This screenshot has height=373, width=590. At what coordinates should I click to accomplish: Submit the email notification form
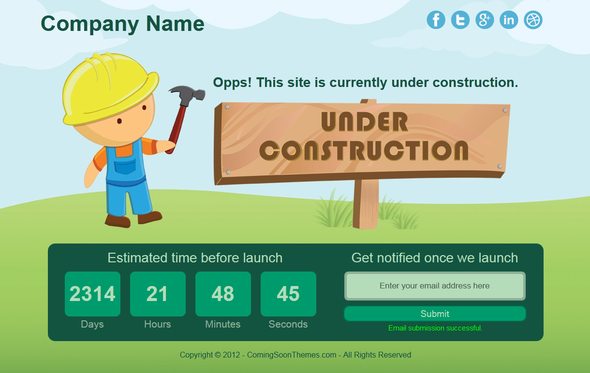[x=435, y=314]
